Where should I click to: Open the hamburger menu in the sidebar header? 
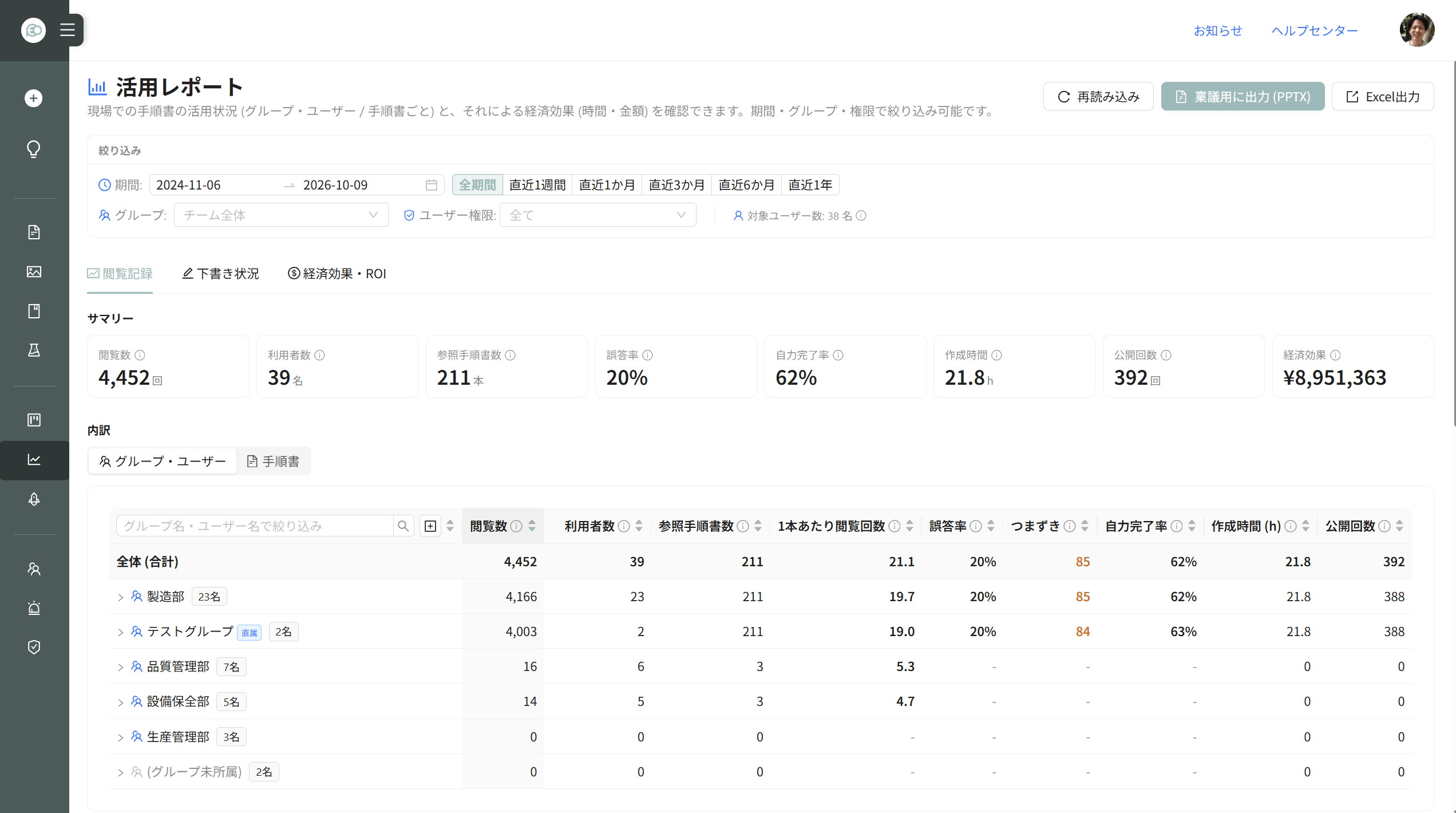click(x=68, y=30)
